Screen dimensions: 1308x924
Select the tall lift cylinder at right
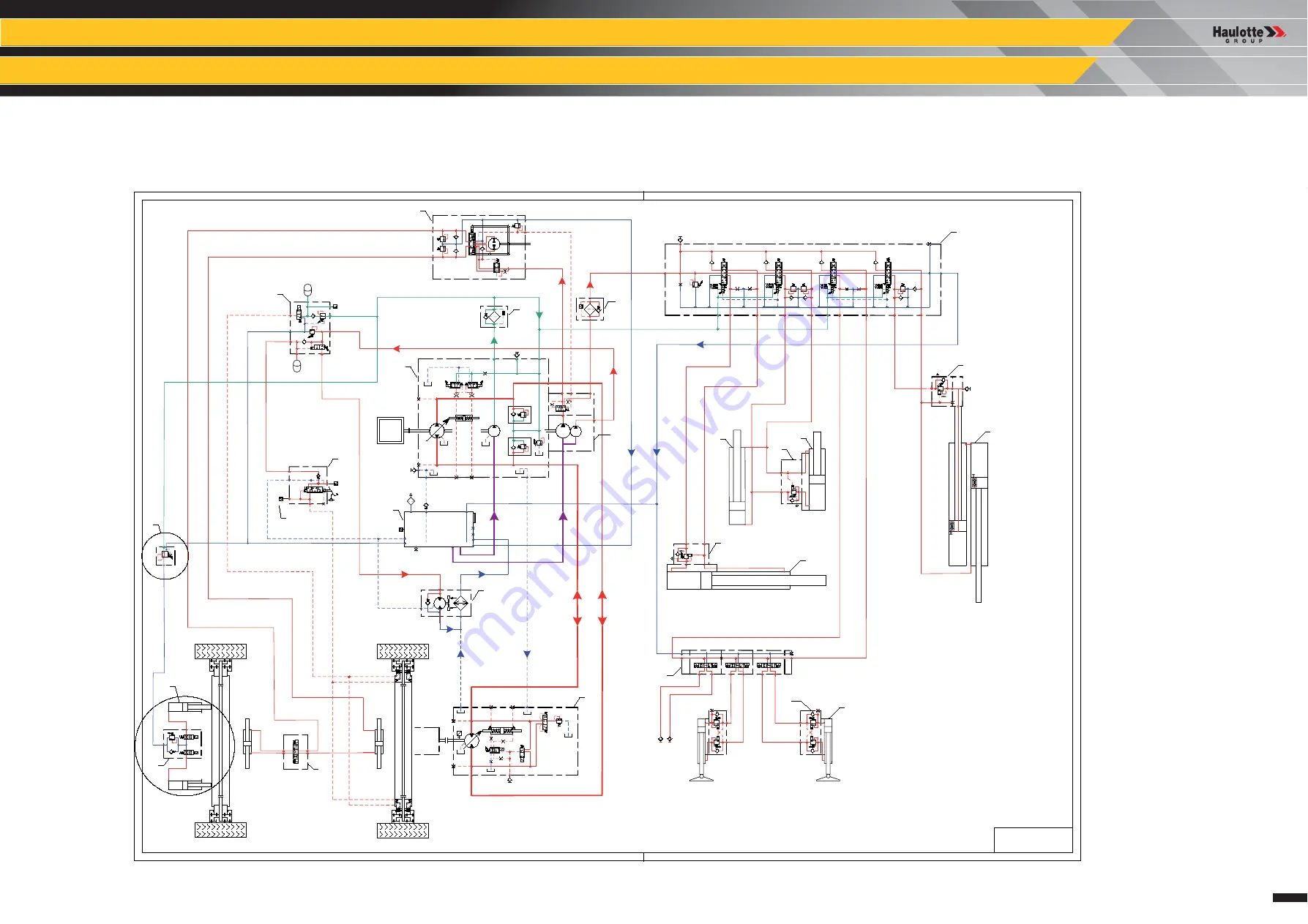[x=968, y=522]
